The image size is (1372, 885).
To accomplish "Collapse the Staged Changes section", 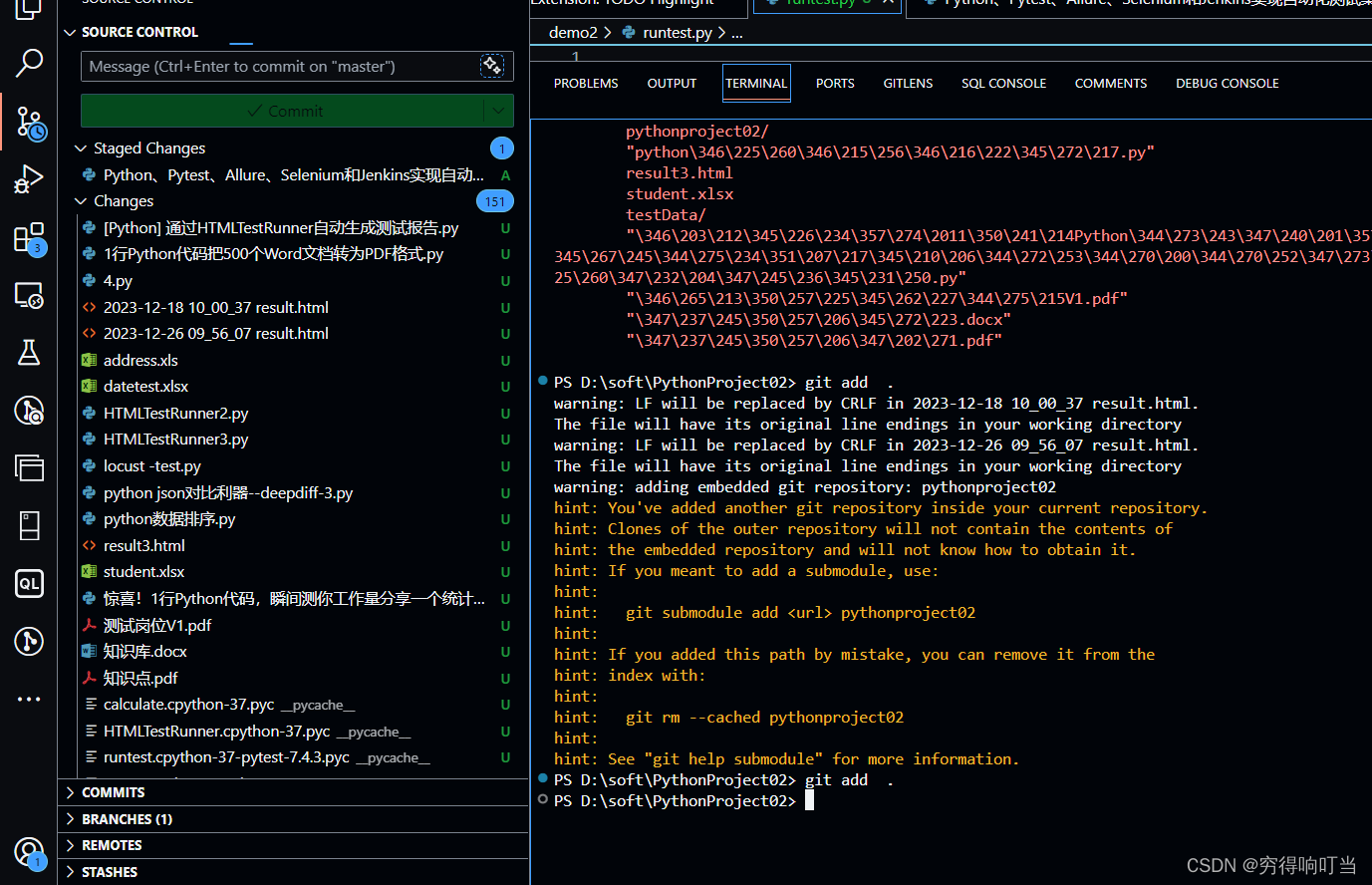I will [81, 147].
